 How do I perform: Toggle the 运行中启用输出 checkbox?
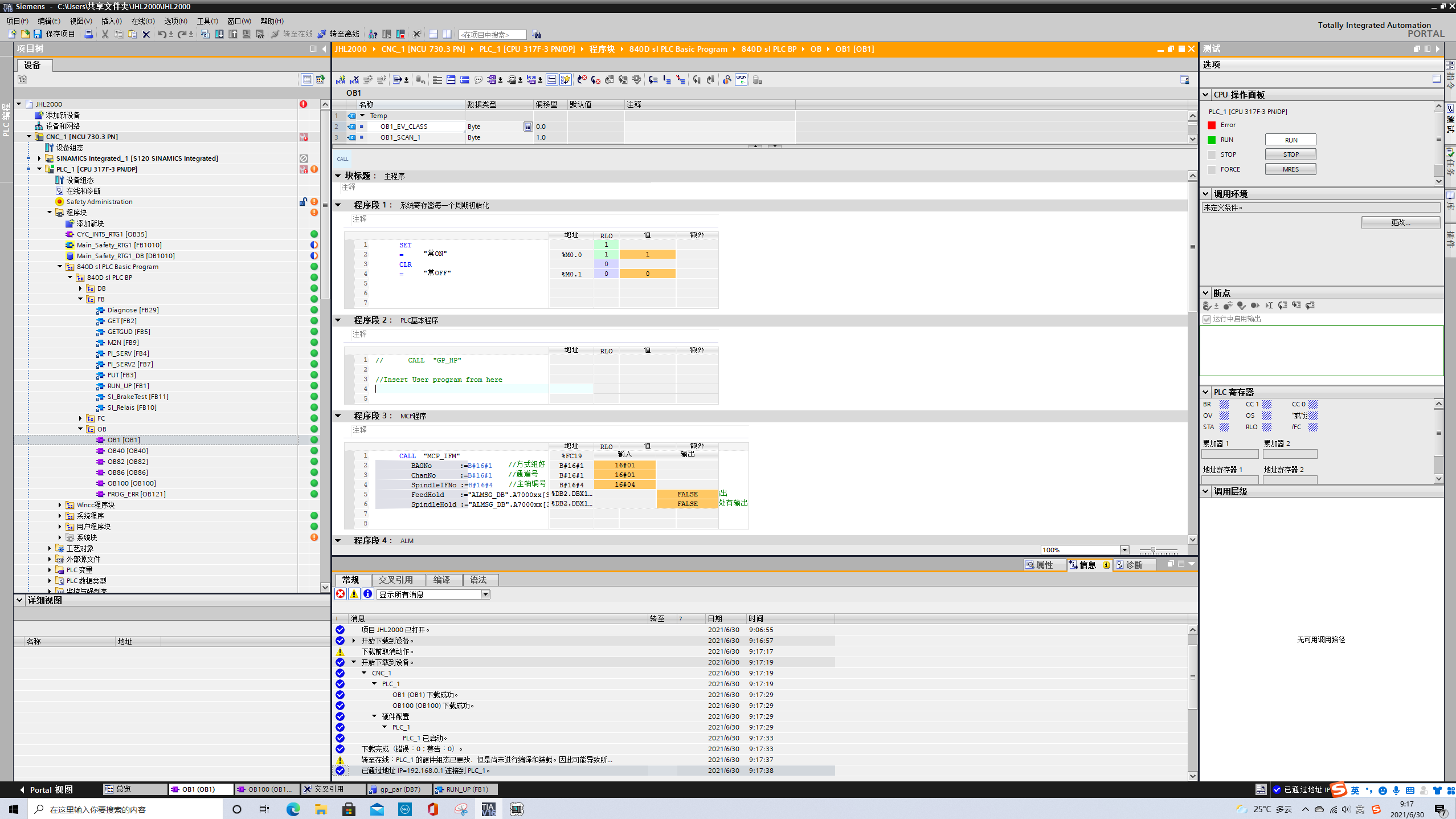(x=1206, y=319)
